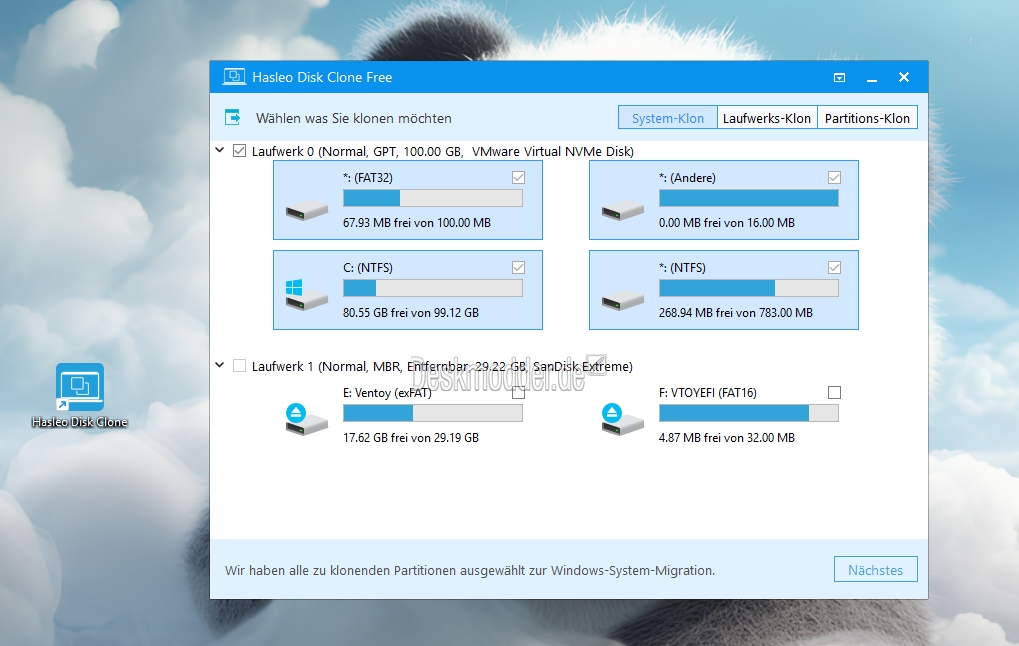
Task: Collapse the Laufwerk 1 disk group
Action: (x=220, y=365)
